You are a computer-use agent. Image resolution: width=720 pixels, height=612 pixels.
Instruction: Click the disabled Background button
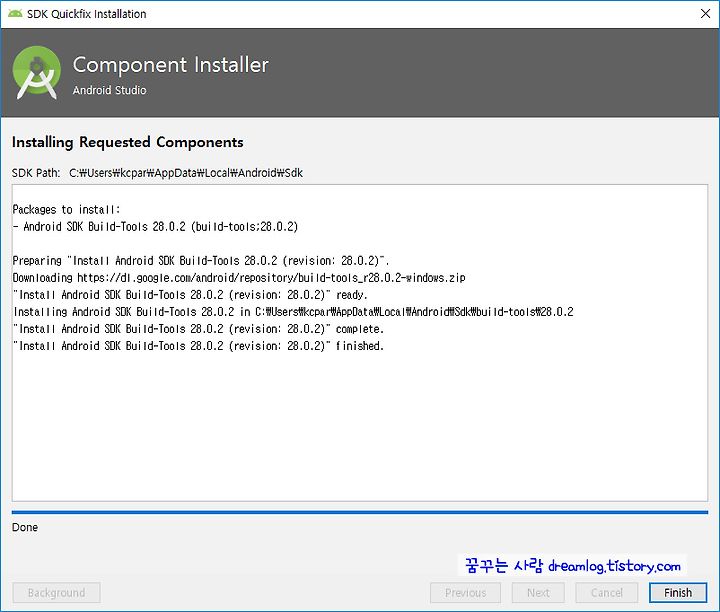pyautogui.click(x=56, y=593)
